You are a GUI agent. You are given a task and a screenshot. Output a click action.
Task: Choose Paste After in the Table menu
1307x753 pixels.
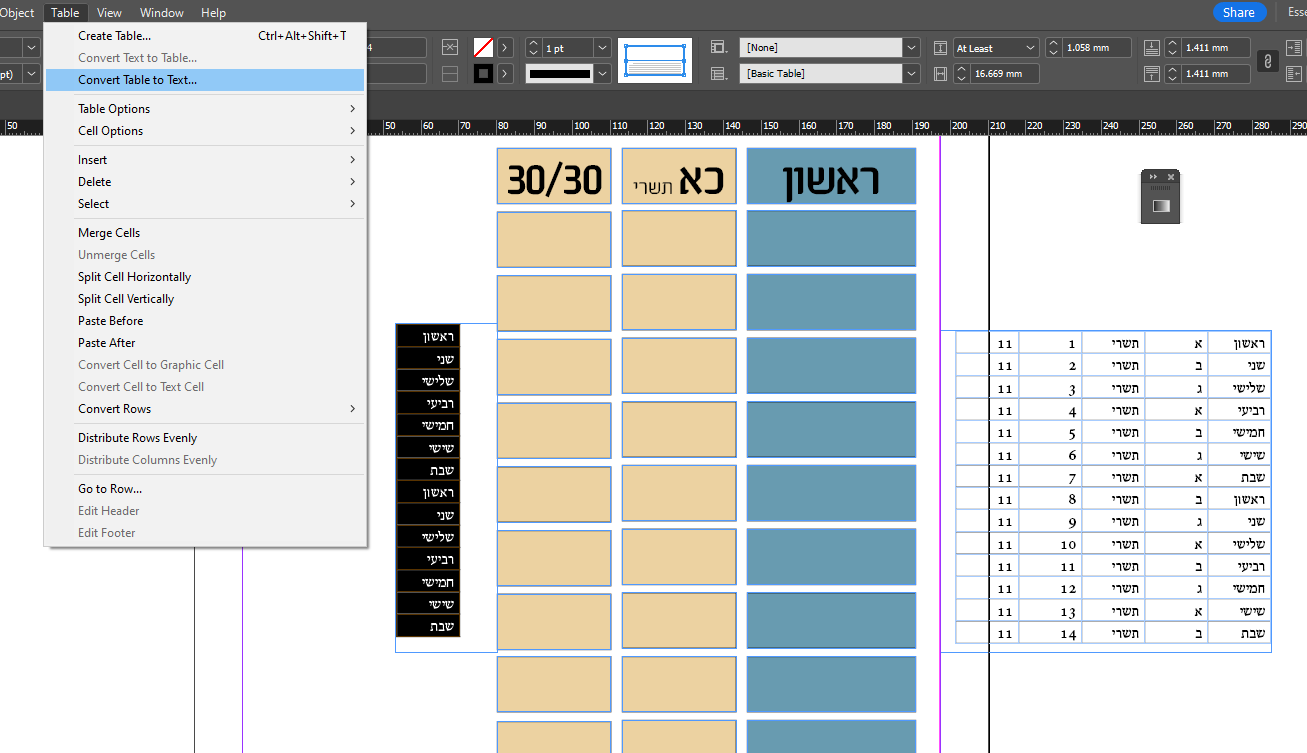click(205, 343)
